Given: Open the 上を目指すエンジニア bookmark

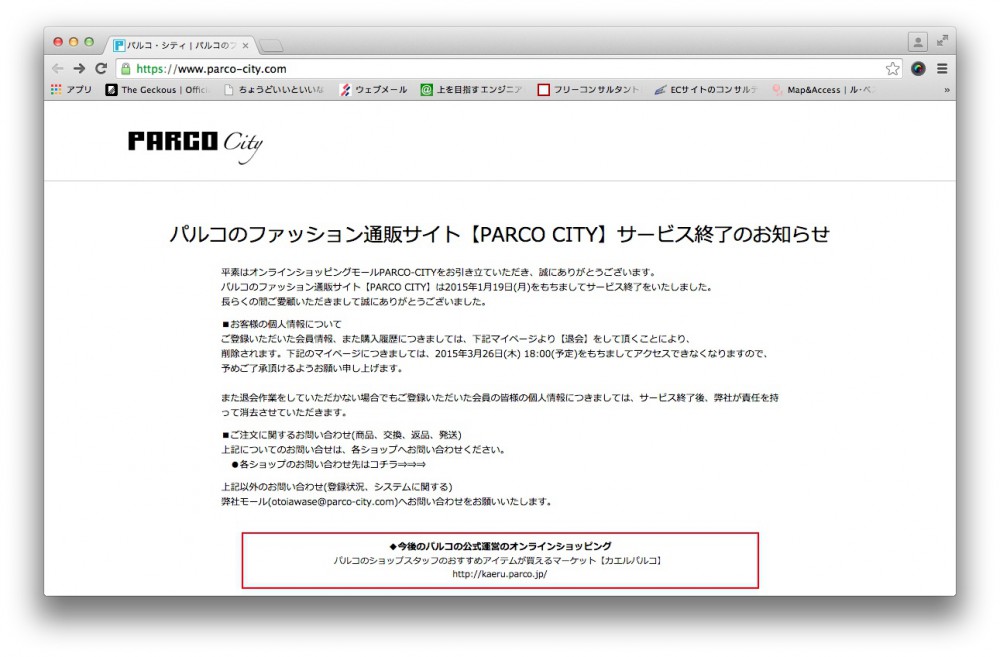Looking at the screenshot, I should pyautogui.click(x=472, y=90).
